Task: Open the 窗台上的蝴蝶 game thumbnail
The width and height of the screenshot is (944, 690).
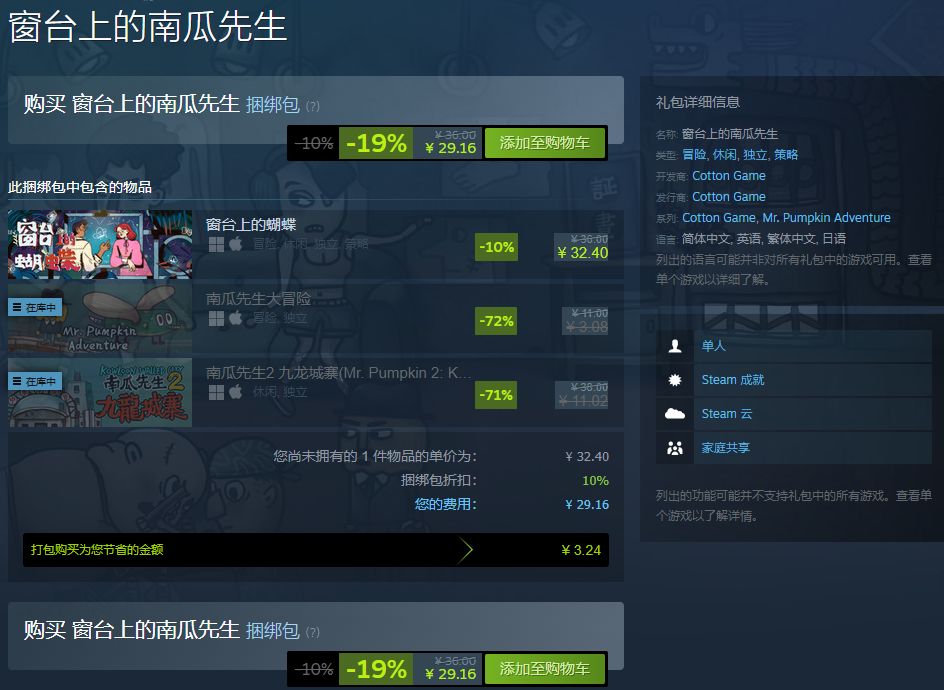Action: point(100,244)
